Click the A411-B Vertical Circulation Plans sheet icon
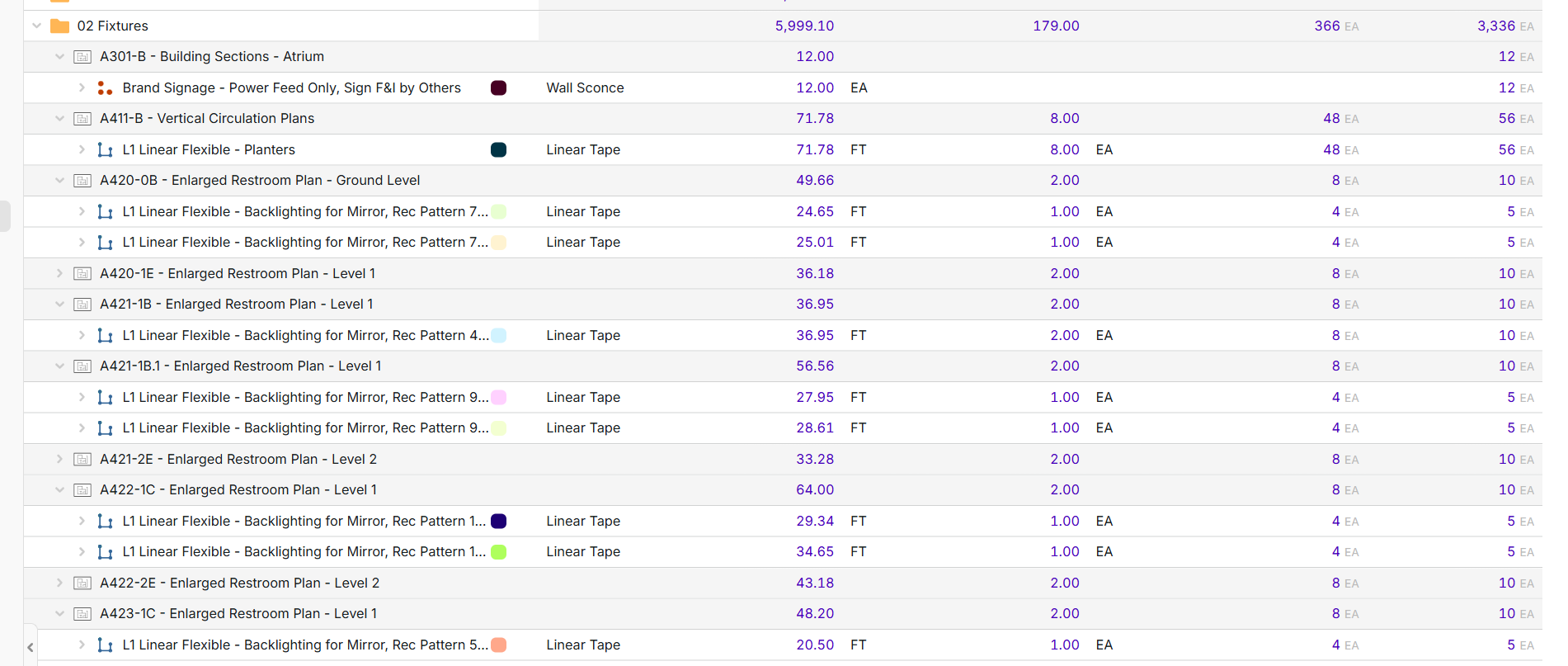The width and height of the screenshot is (1568, 666). (x=82, y=119)
